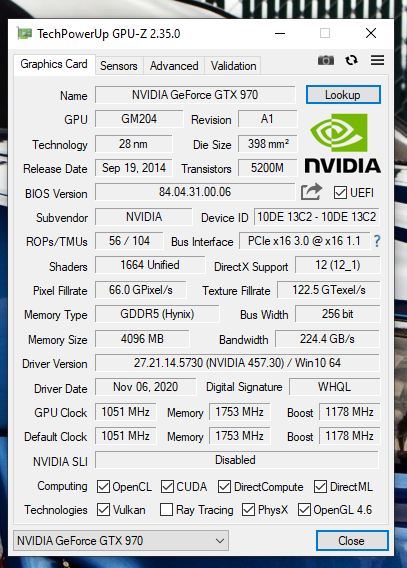The image size is (407, 568).
Task: Click the Lookup button
Action: [x=343, y=95]
